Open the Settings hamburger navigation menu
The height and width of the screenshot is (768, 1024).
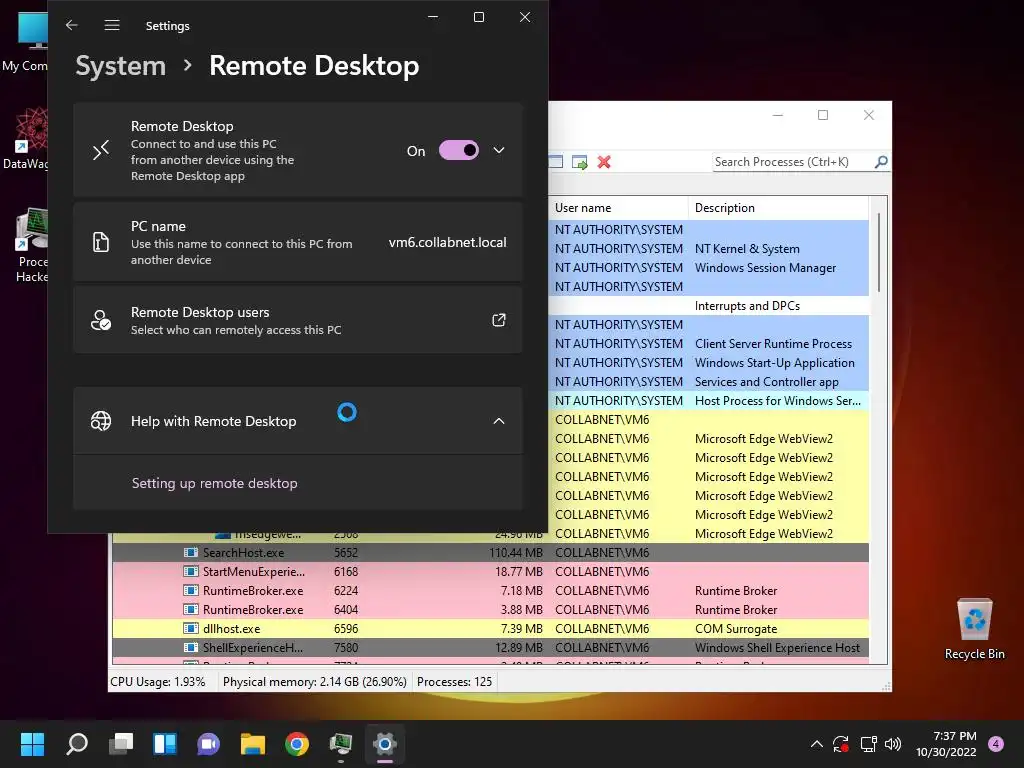pos(112,25)
